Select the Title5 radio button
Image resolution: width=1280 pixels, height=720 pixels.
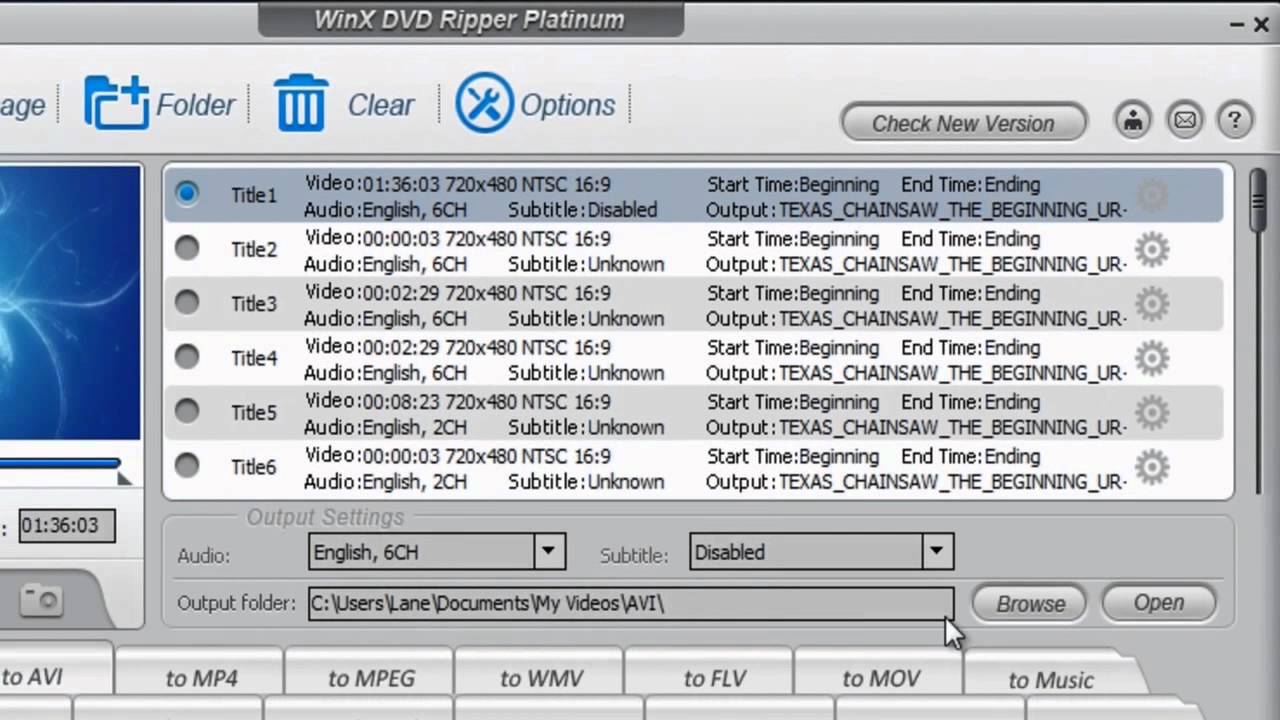coord(187,411)
